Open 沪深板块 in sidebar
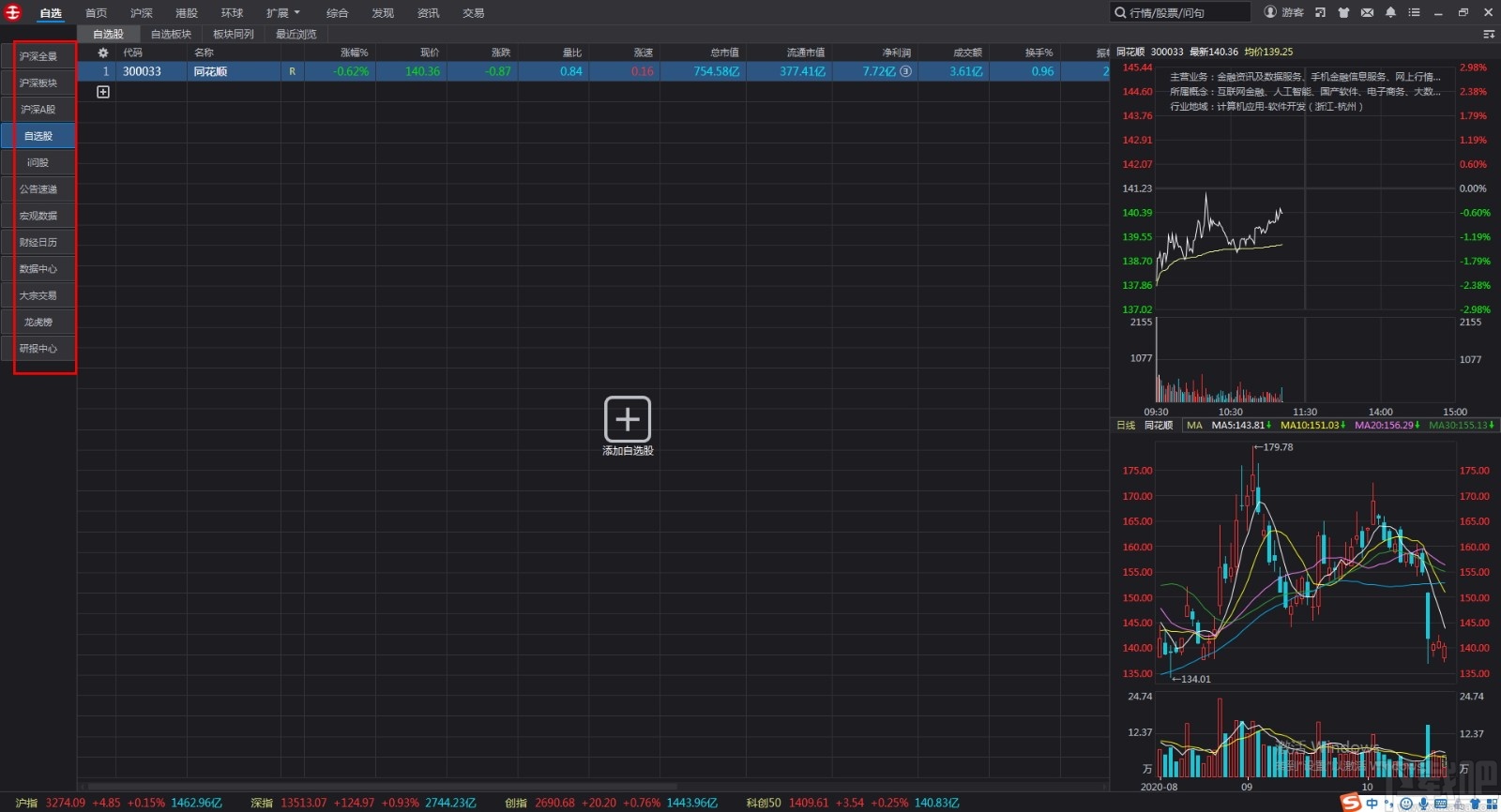This screenshot has height=812, width=1501. [x=38, y=83]
